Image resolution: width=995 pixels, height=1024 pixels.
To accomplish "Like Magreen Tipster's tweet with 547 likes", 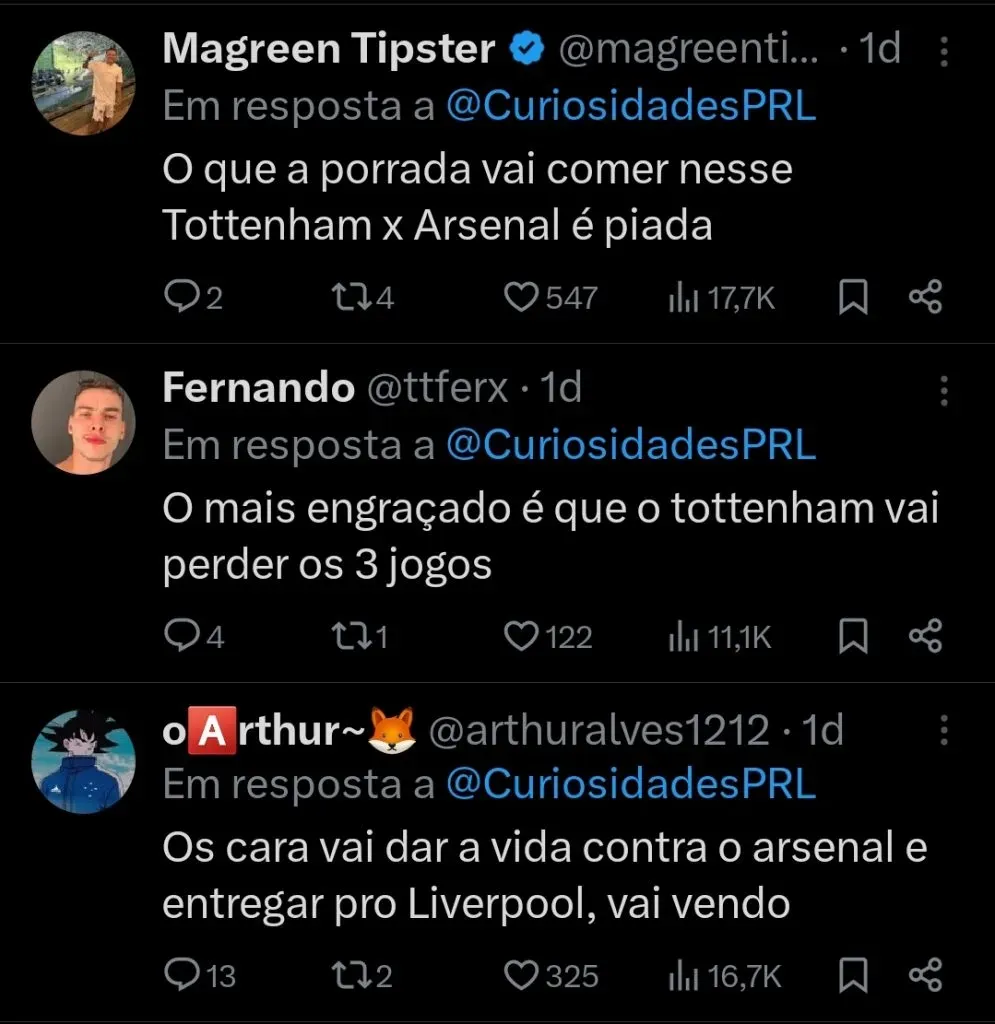I will (x=520, y=298).
